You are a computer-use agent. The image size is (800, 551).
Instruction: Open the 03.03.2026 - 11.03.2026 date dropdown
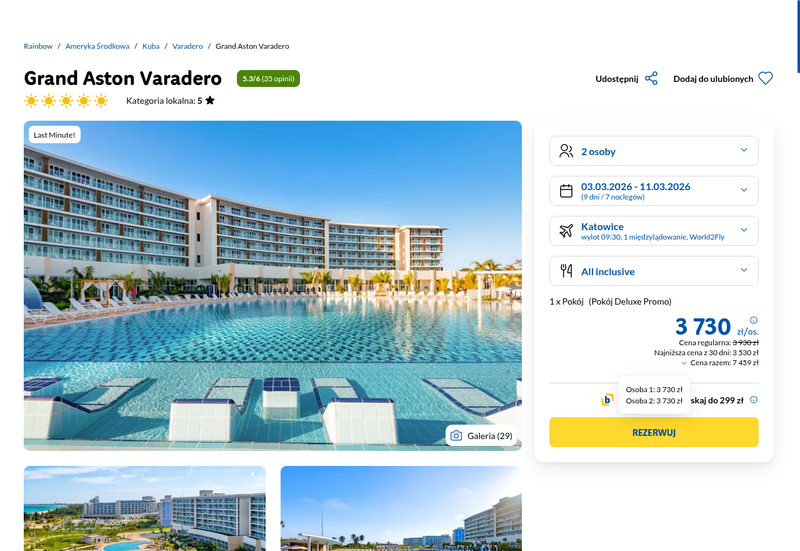tap(654, 191)
